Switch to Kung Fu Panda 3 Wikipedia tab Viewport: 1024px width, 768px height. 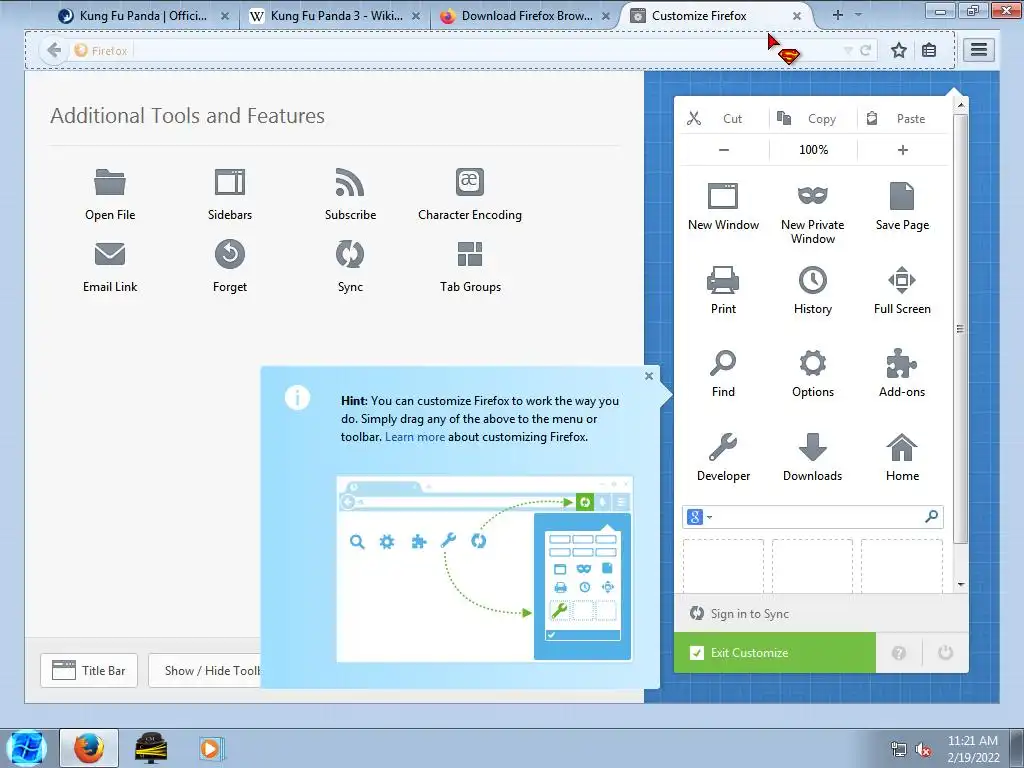(336, 16)
